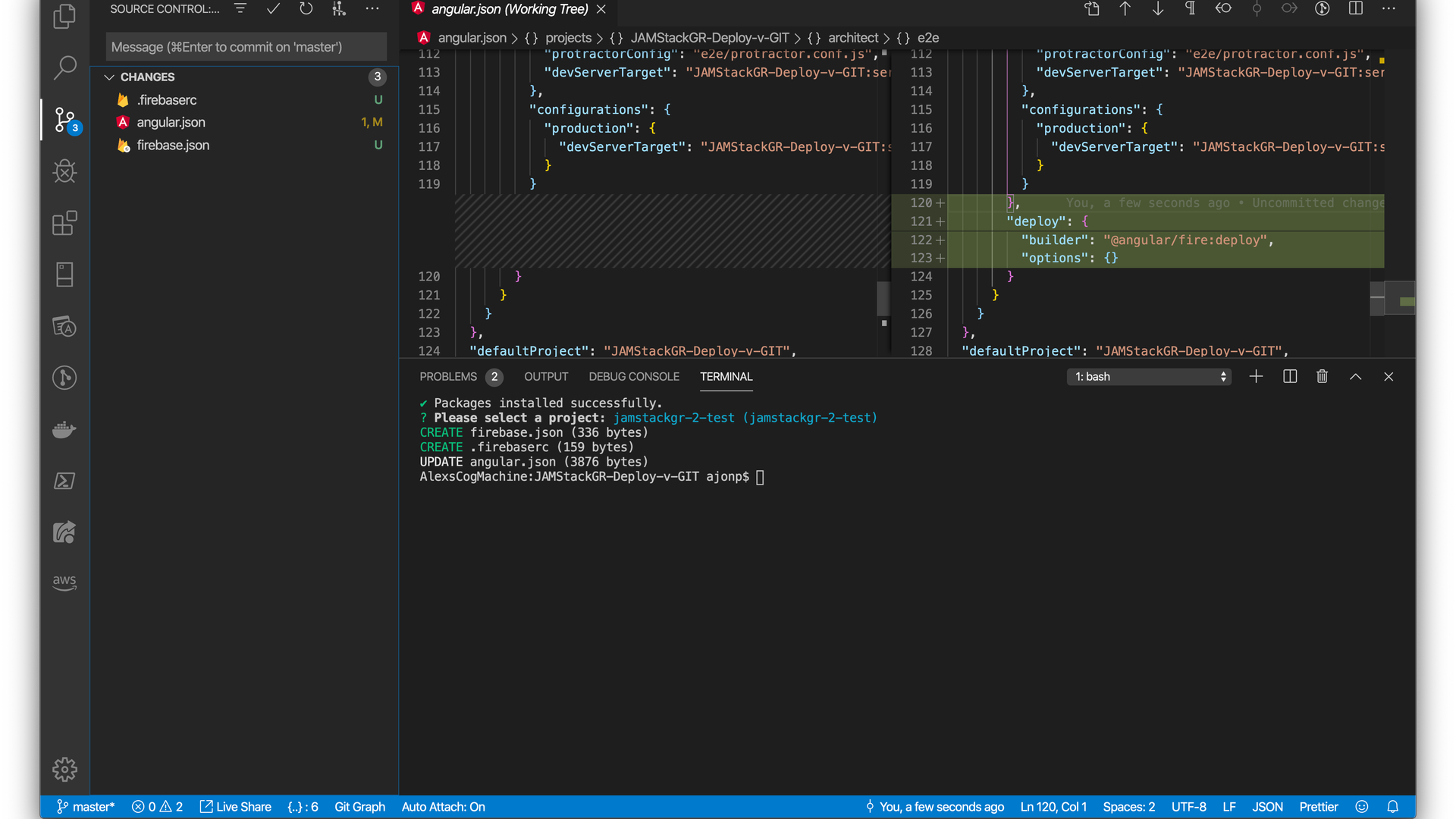Refresh source control changes
1456x819 pixels.
[306, 9]
